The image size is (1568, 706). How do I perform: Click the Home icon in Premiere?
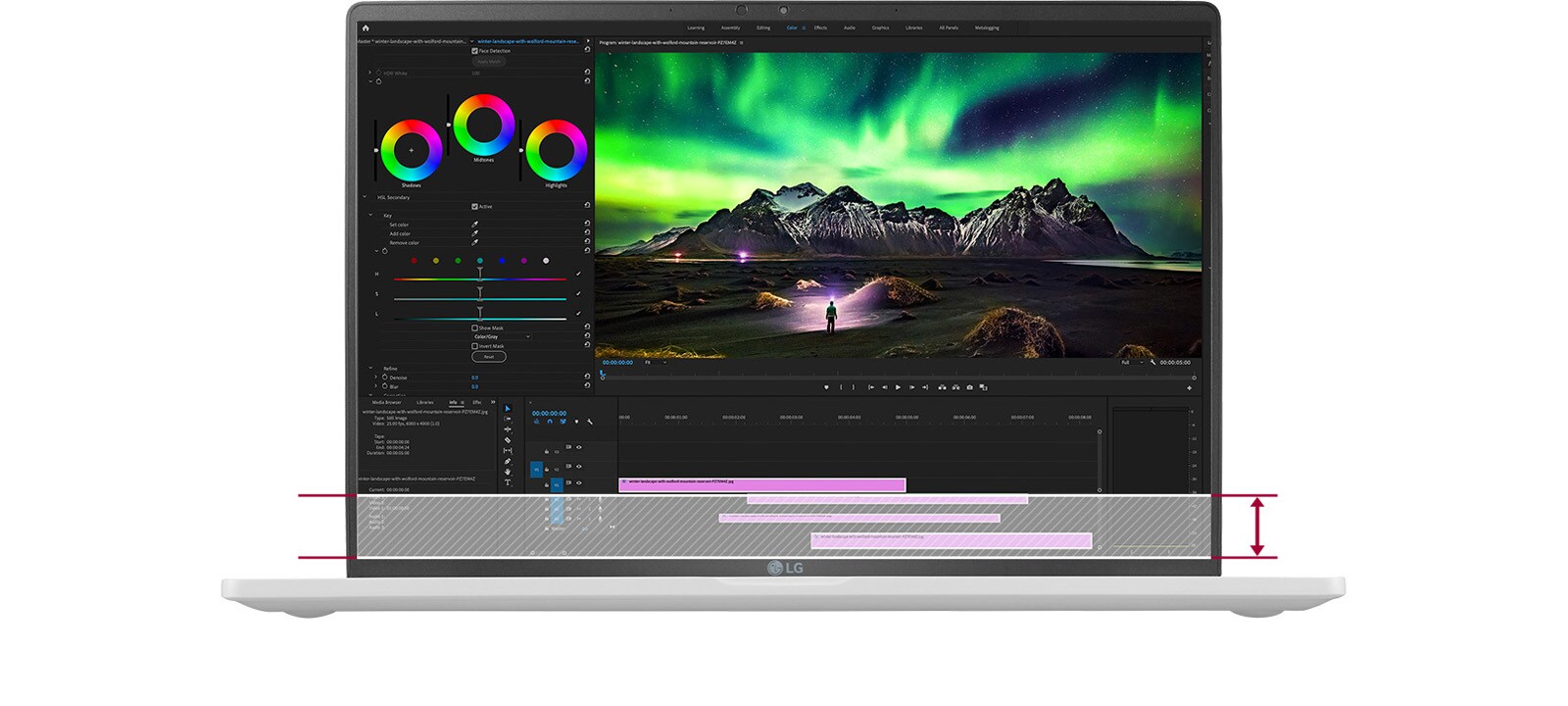coord(366,27)
